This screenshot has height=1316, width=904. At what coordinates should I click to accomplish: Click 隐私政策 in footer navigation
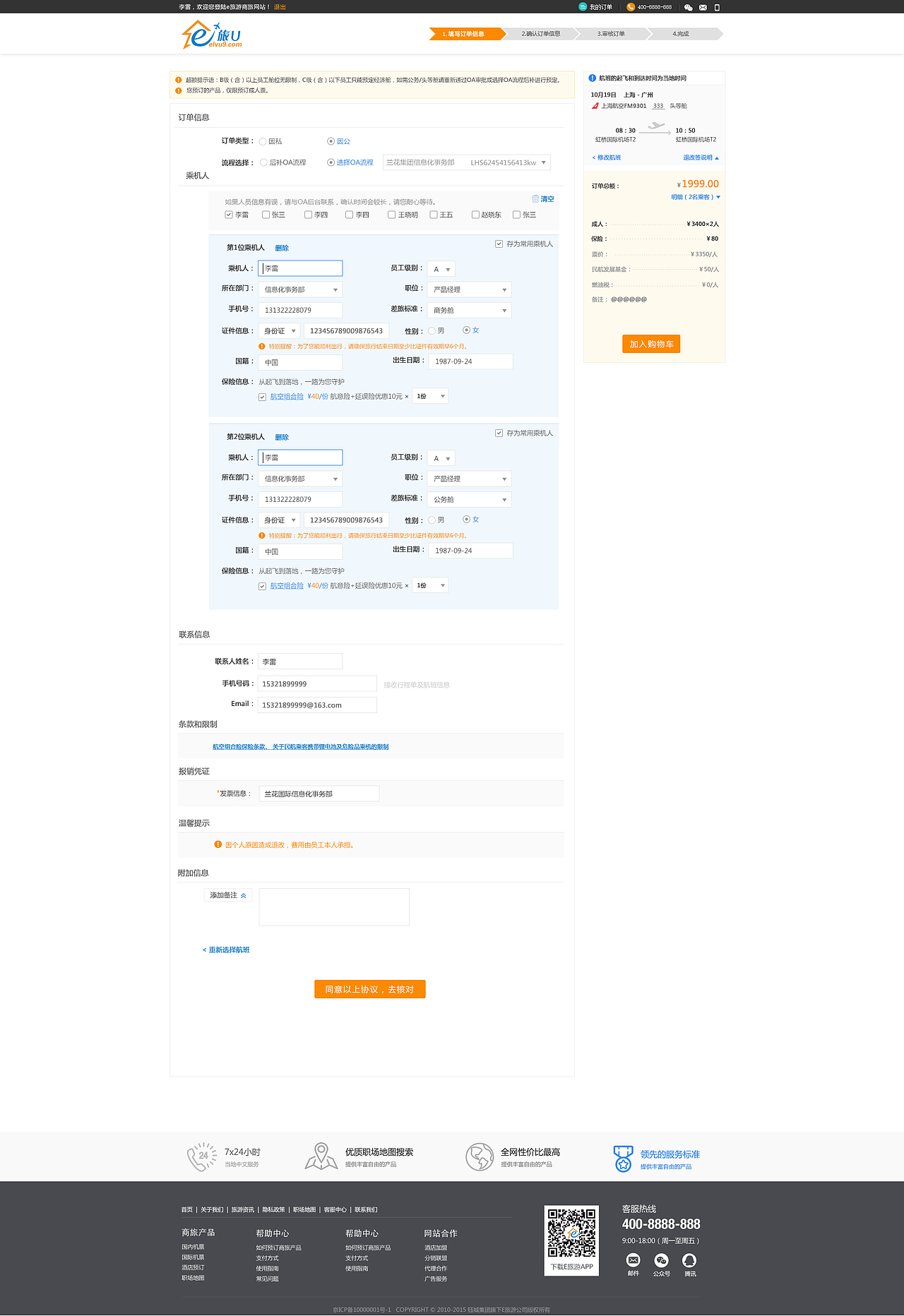pyautogui.click(x=273, y=1209)
